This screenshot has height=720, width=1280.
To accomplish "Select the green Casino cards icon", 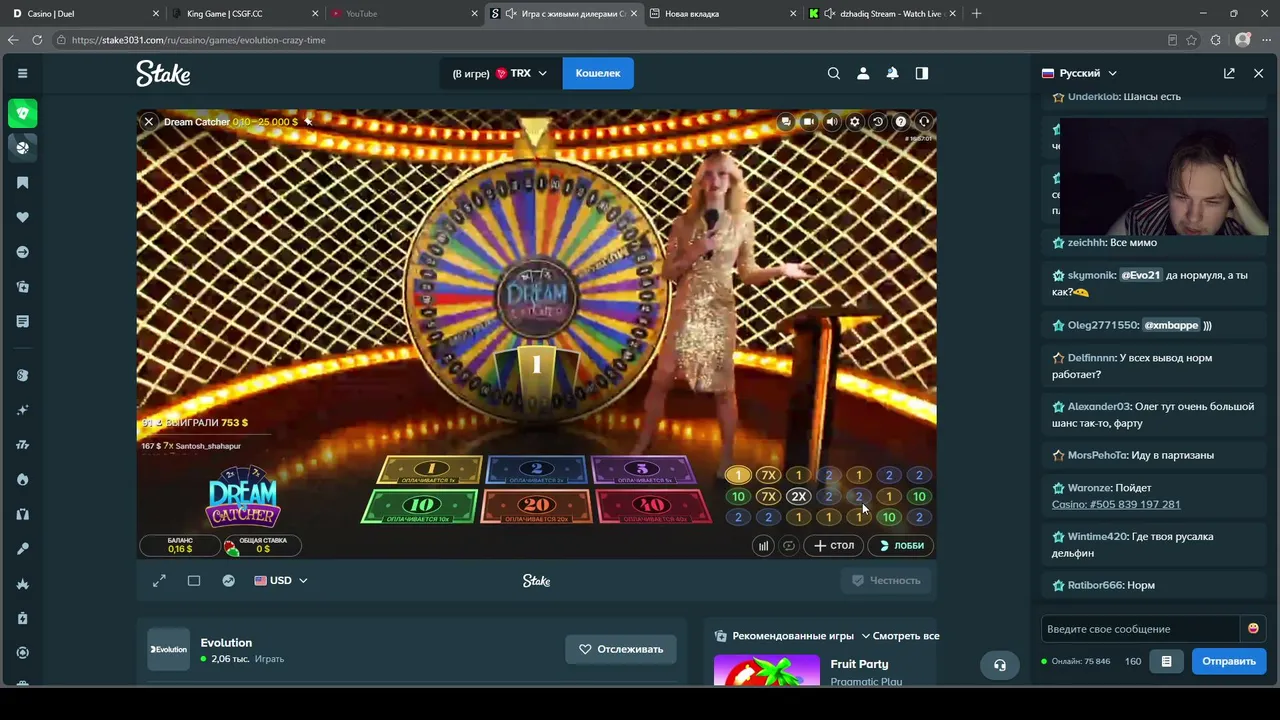I will click(x=23, y=113).
